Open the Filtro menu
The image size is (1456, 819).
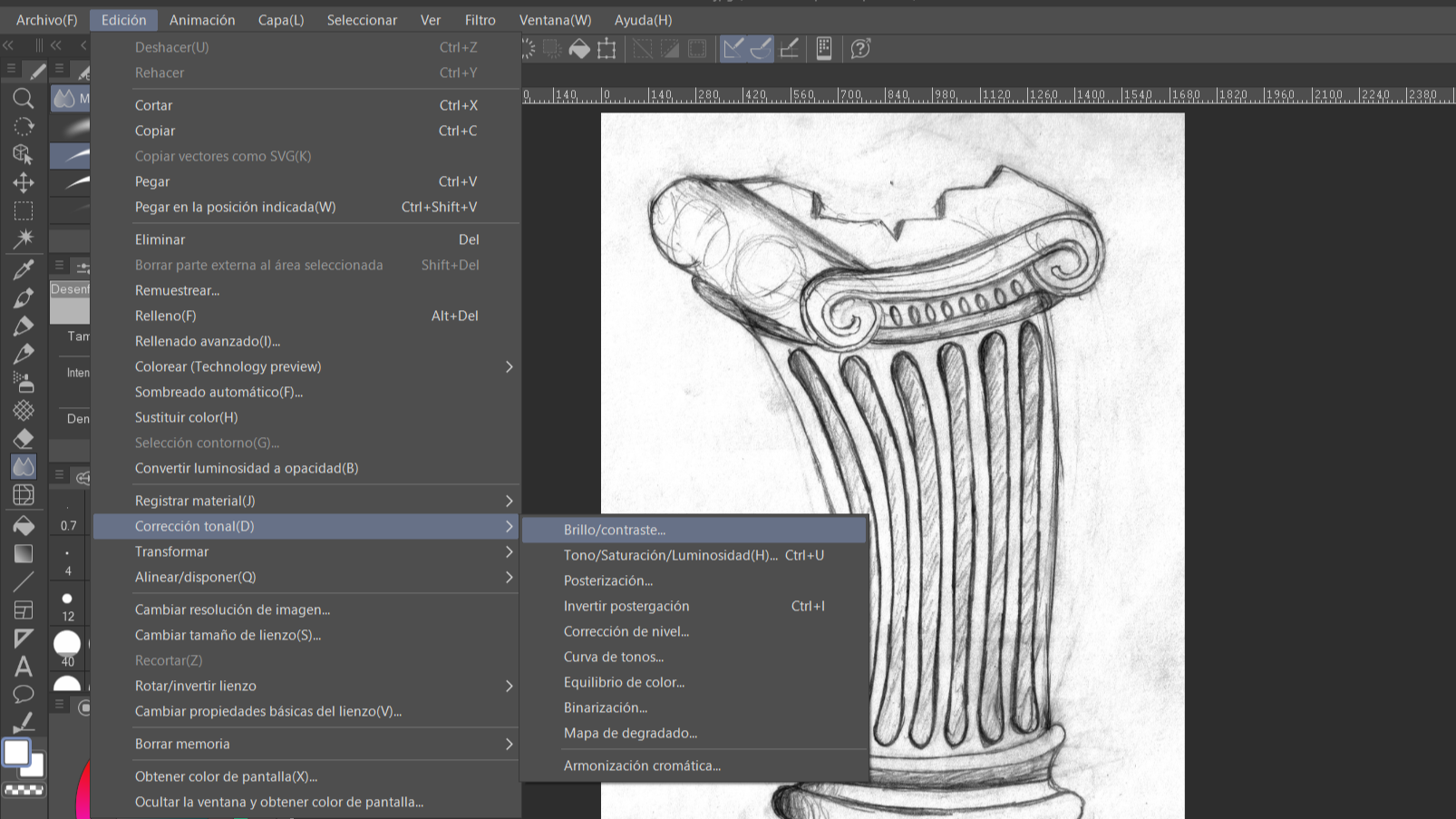tap(480, 20)
